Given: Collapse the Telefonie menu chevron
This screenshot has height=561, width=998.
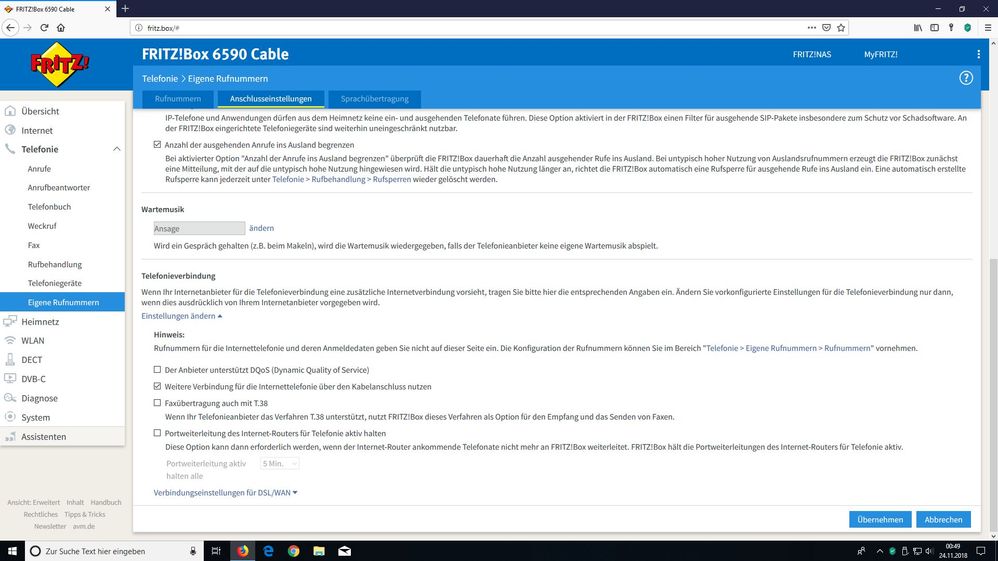Looking at the screenshot, I should [x=116, y=149].
